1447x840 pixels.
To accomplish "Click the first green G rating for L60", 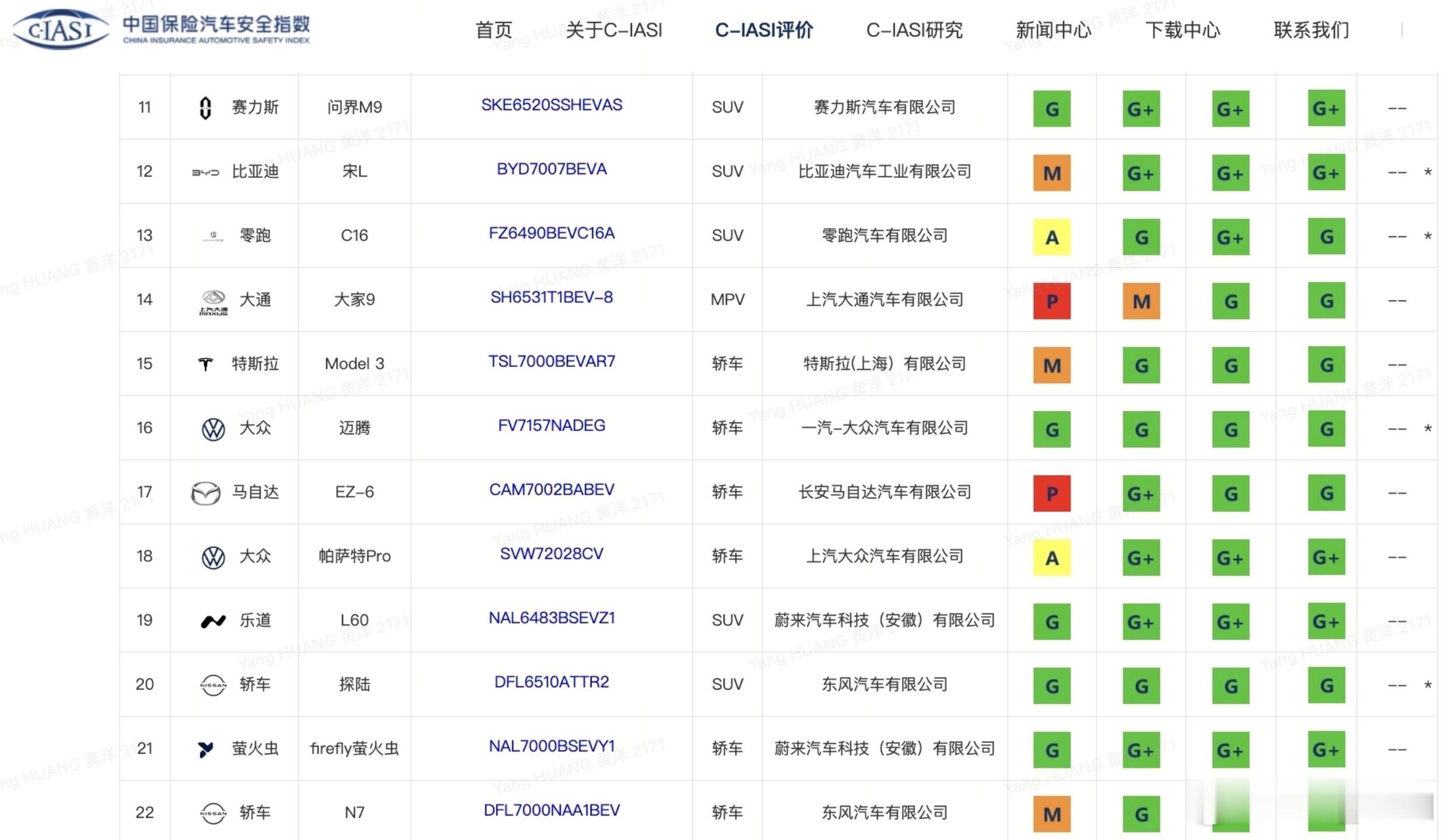I will point(1051,622).
